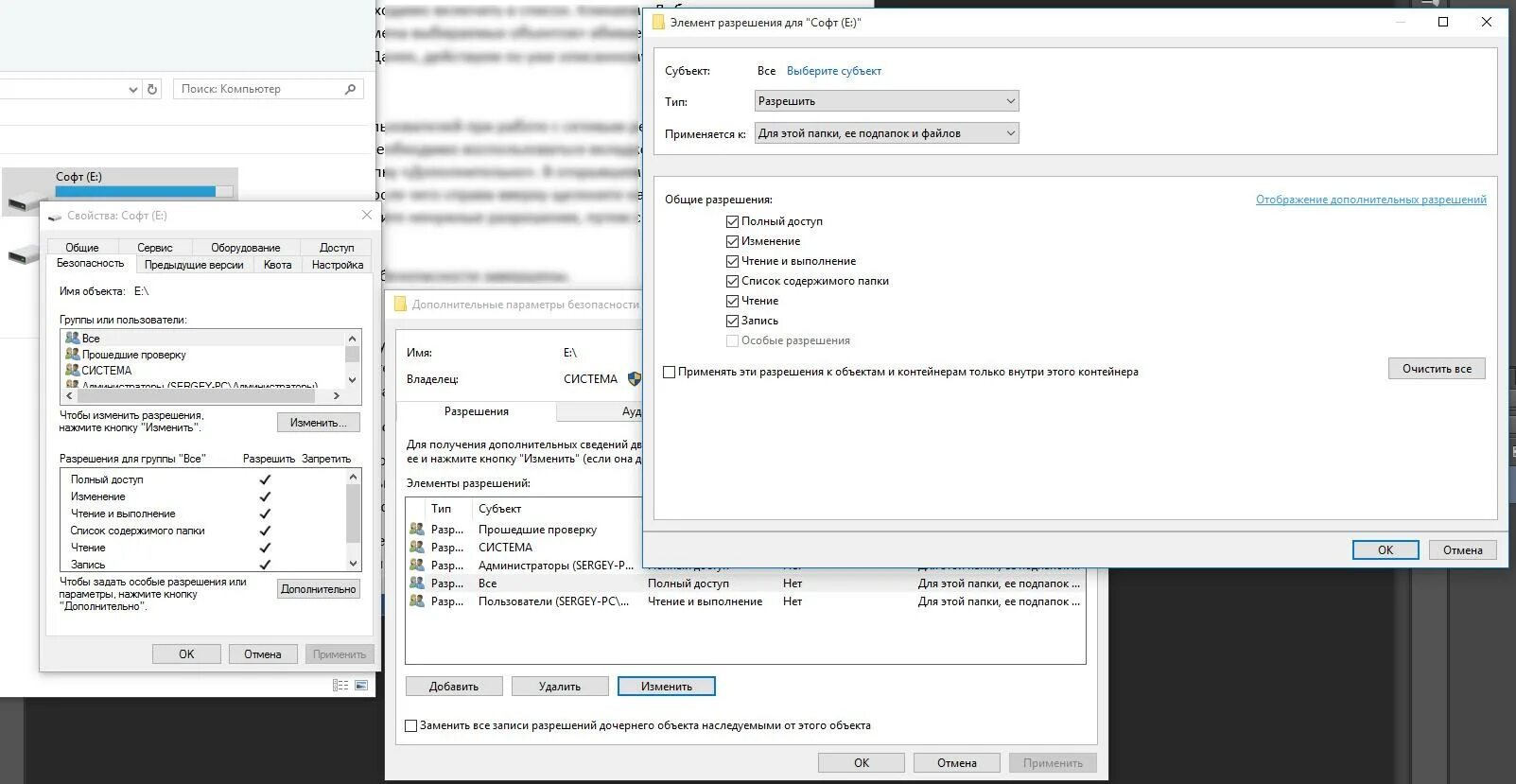Open the Тип dropdown showing Разрешить
The image size is (1516, 784).
(887, 100)
